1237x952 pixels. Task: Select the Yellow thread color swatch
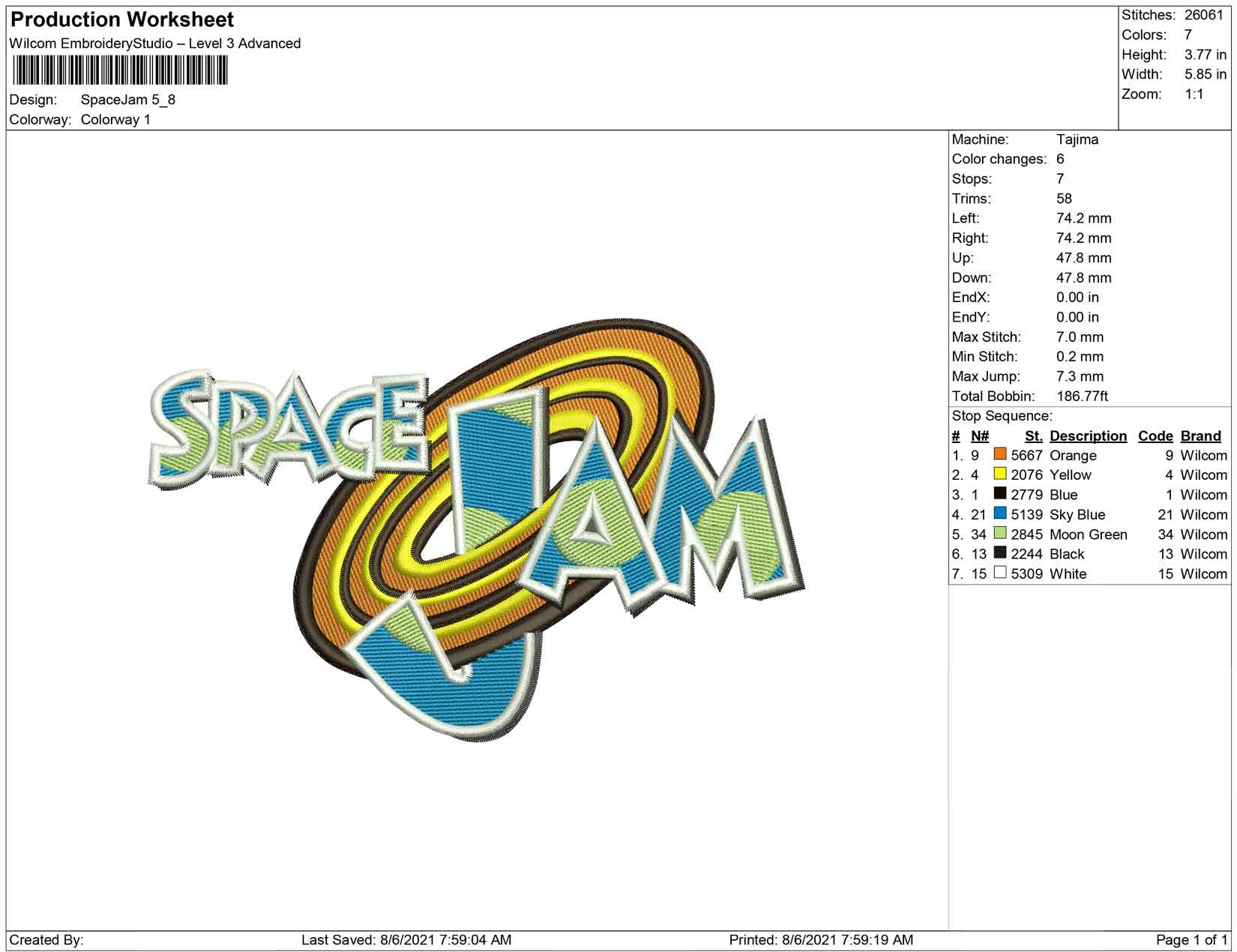pyautogui.click(x=999, y=474)
